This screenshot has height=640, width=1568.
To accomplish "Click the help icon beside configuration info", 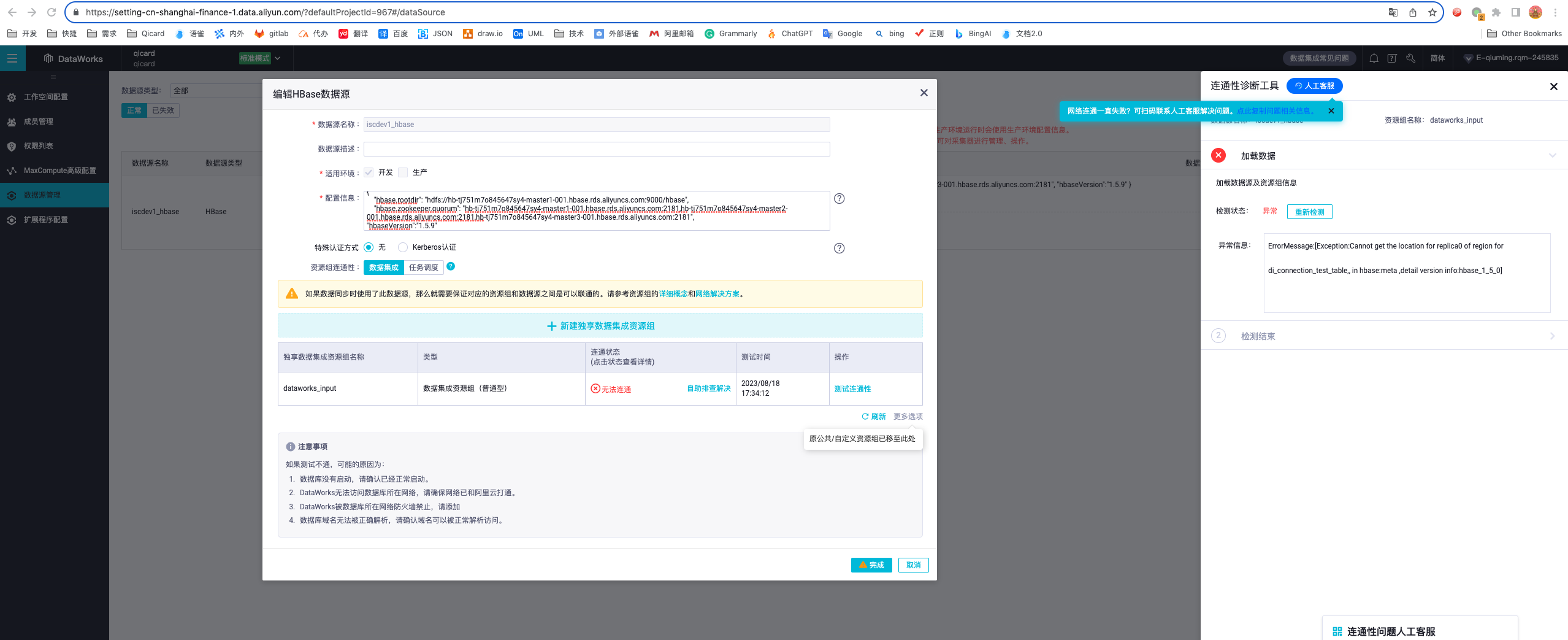I will (839, 198).
